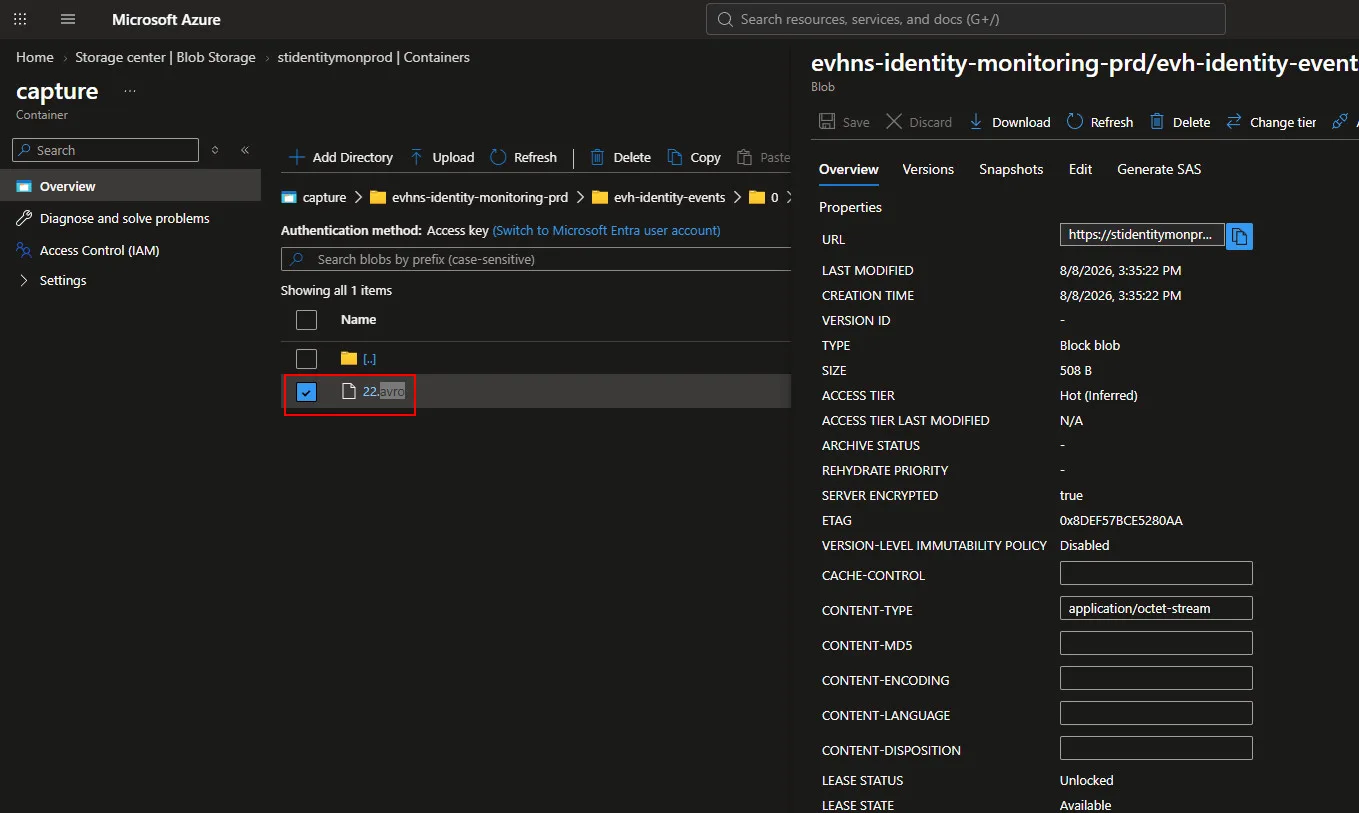Copy the blob URL to clipboard
The image size is (1359, 813).
[1240, 236]
